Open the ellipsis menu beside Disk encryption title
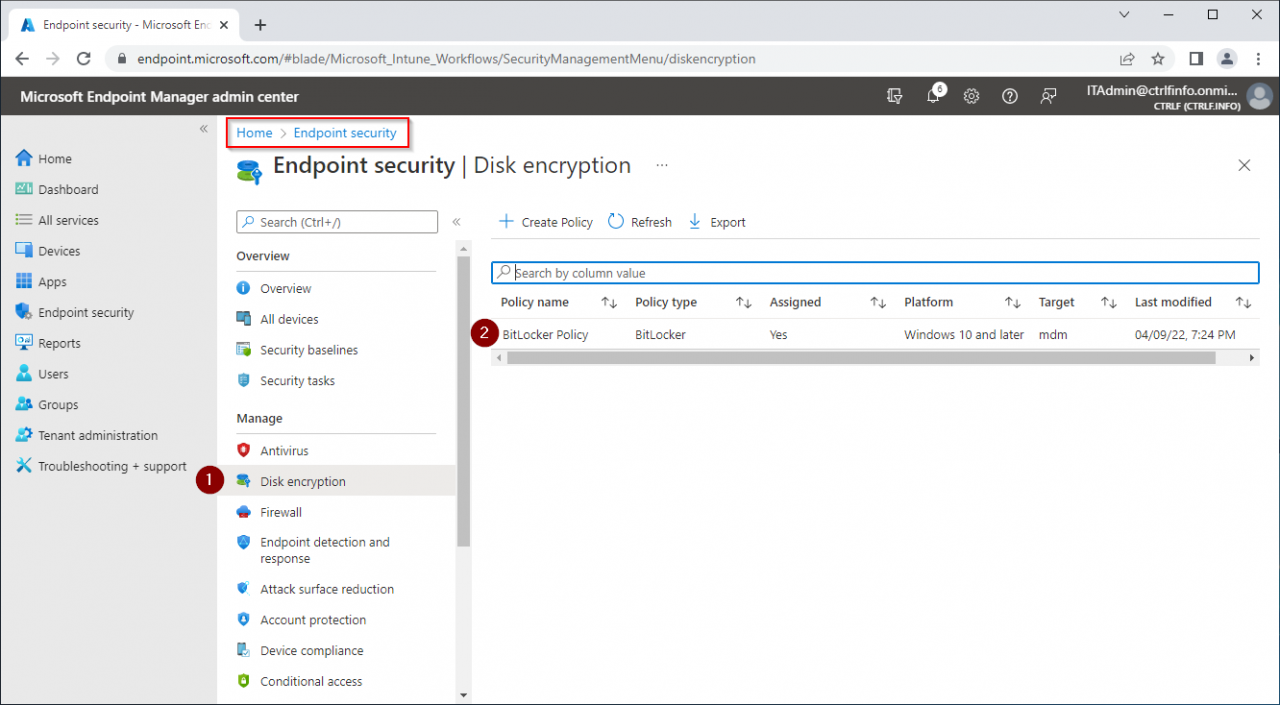This screenshot has height=705, width=1280. click(661, 166)
